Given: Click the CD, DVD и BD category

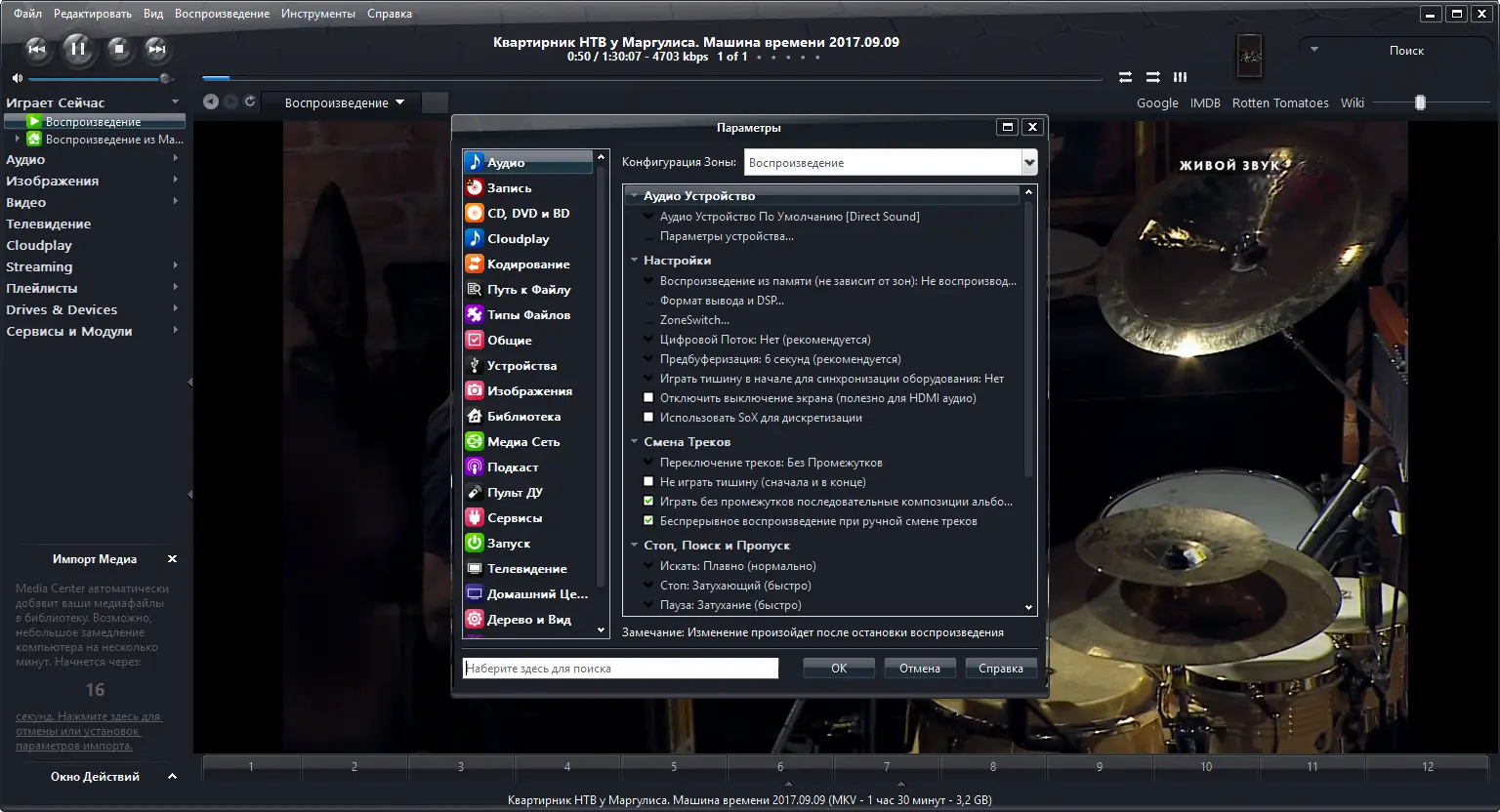Looking at the screenshot, I should click(528, 214).
